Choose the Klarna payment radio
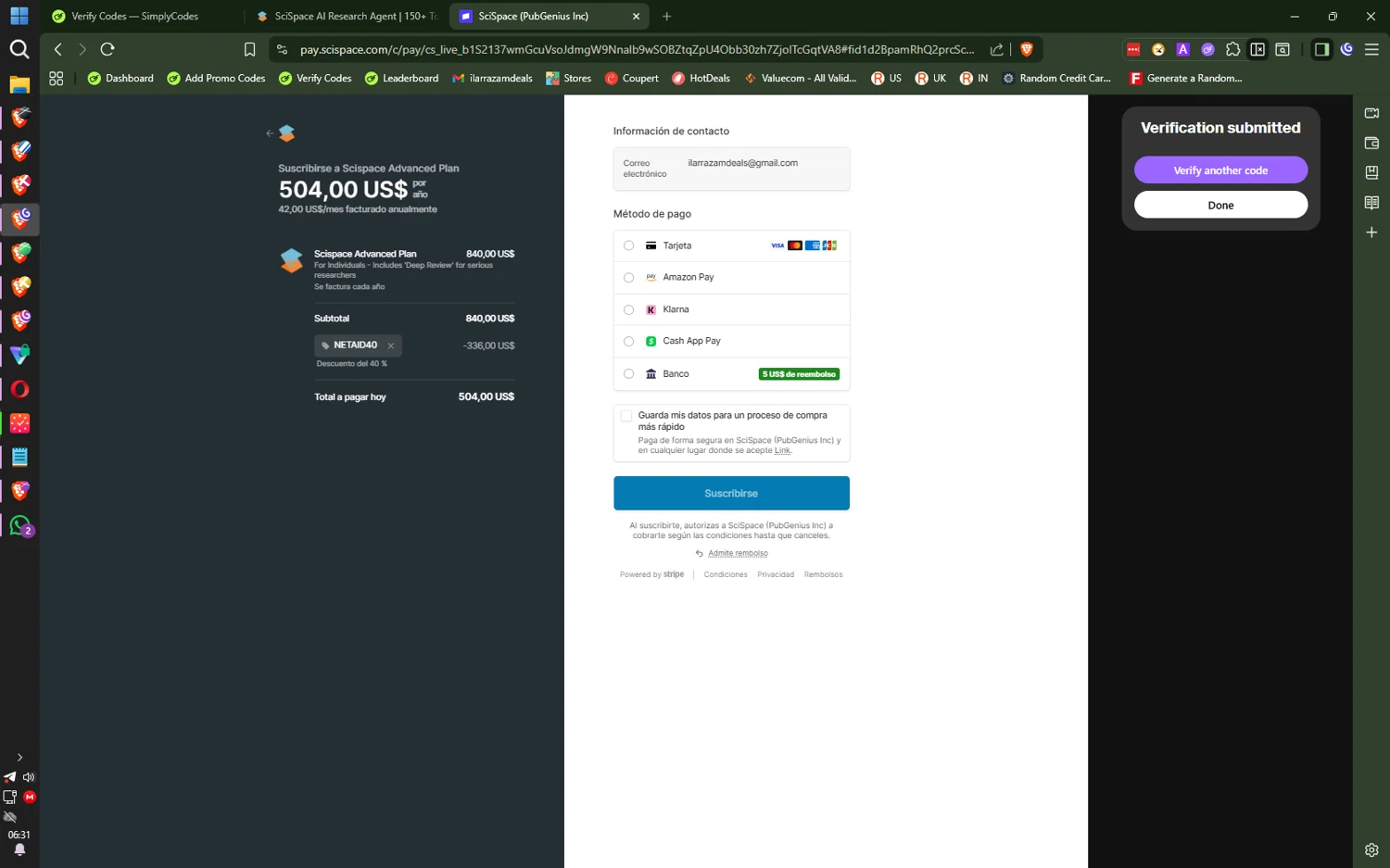The height and width of the screenshot is (868, 1390). 628,309
